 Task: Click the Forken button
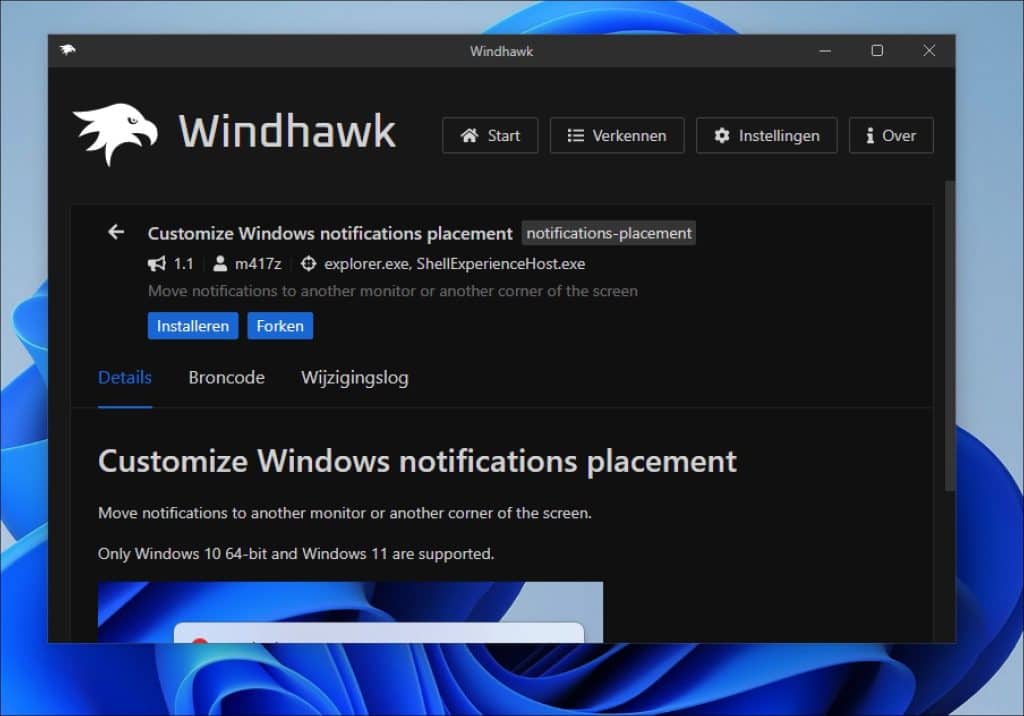pos(280,326)
